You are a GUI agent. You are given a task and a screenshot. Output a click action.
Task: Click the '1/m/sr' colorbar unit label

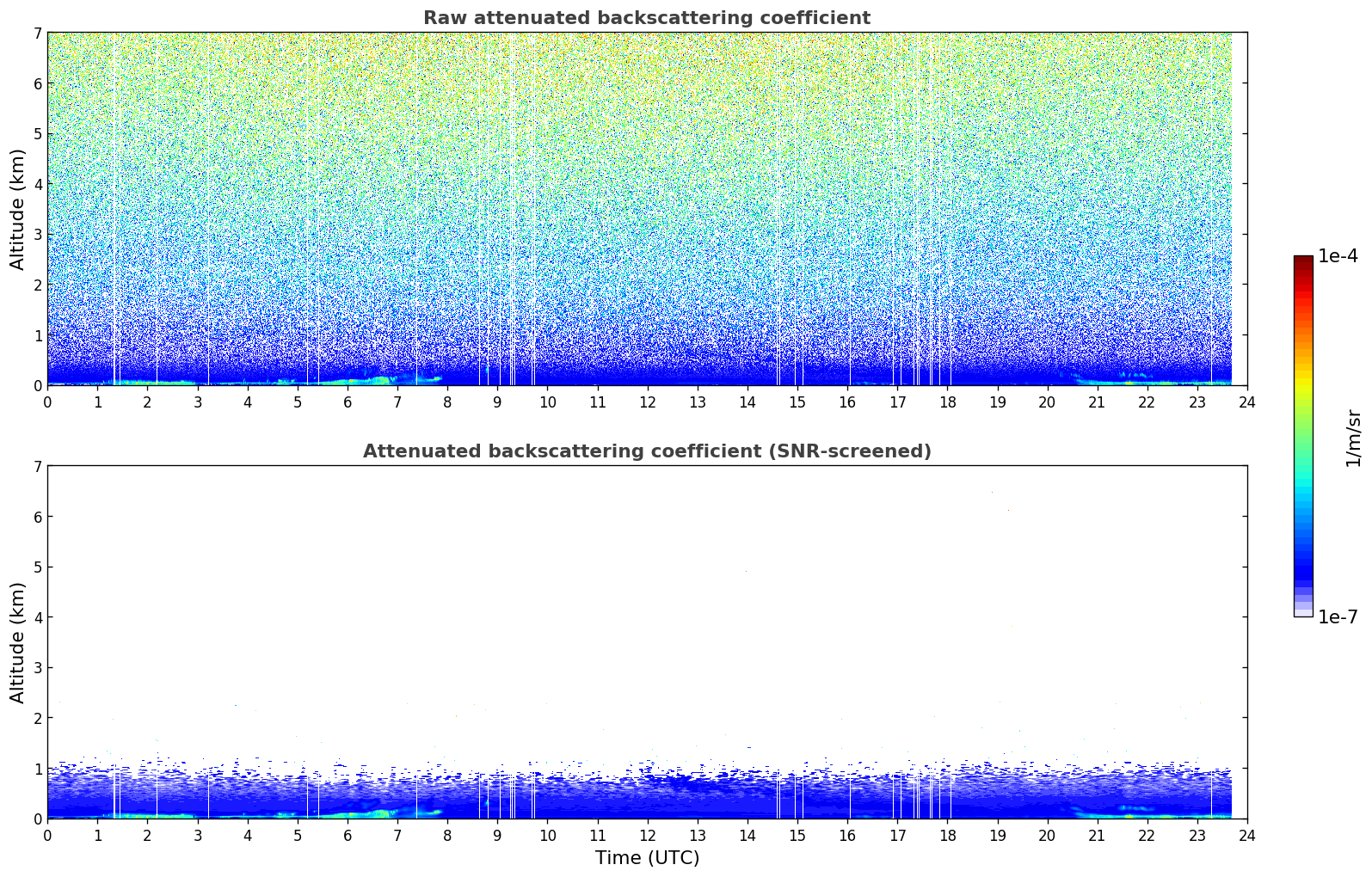[x=1353, y=437]
